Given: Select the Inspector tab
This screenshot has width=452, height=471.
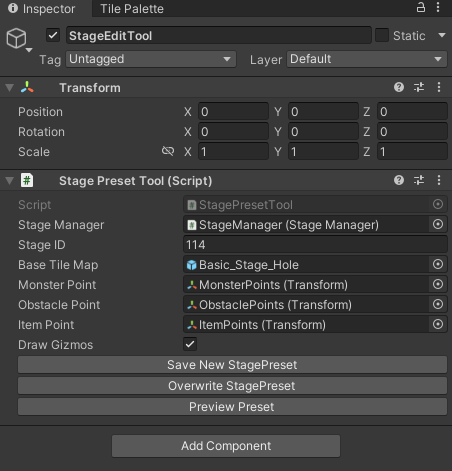Looking at the screenshot, I should point(42,9).
